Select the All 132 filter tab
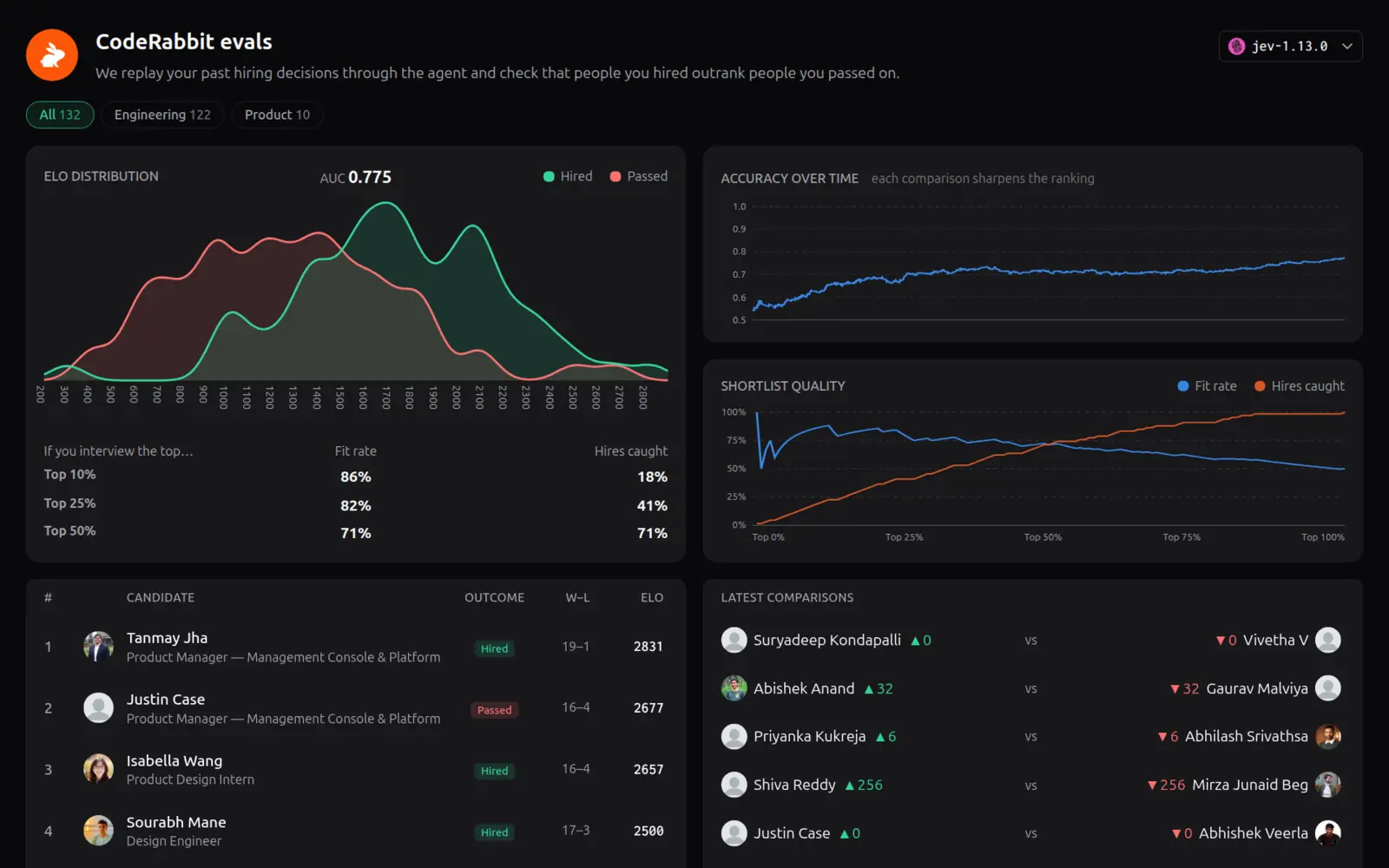The width and height of the screenshot is (1389, 868). coord(60,115)
